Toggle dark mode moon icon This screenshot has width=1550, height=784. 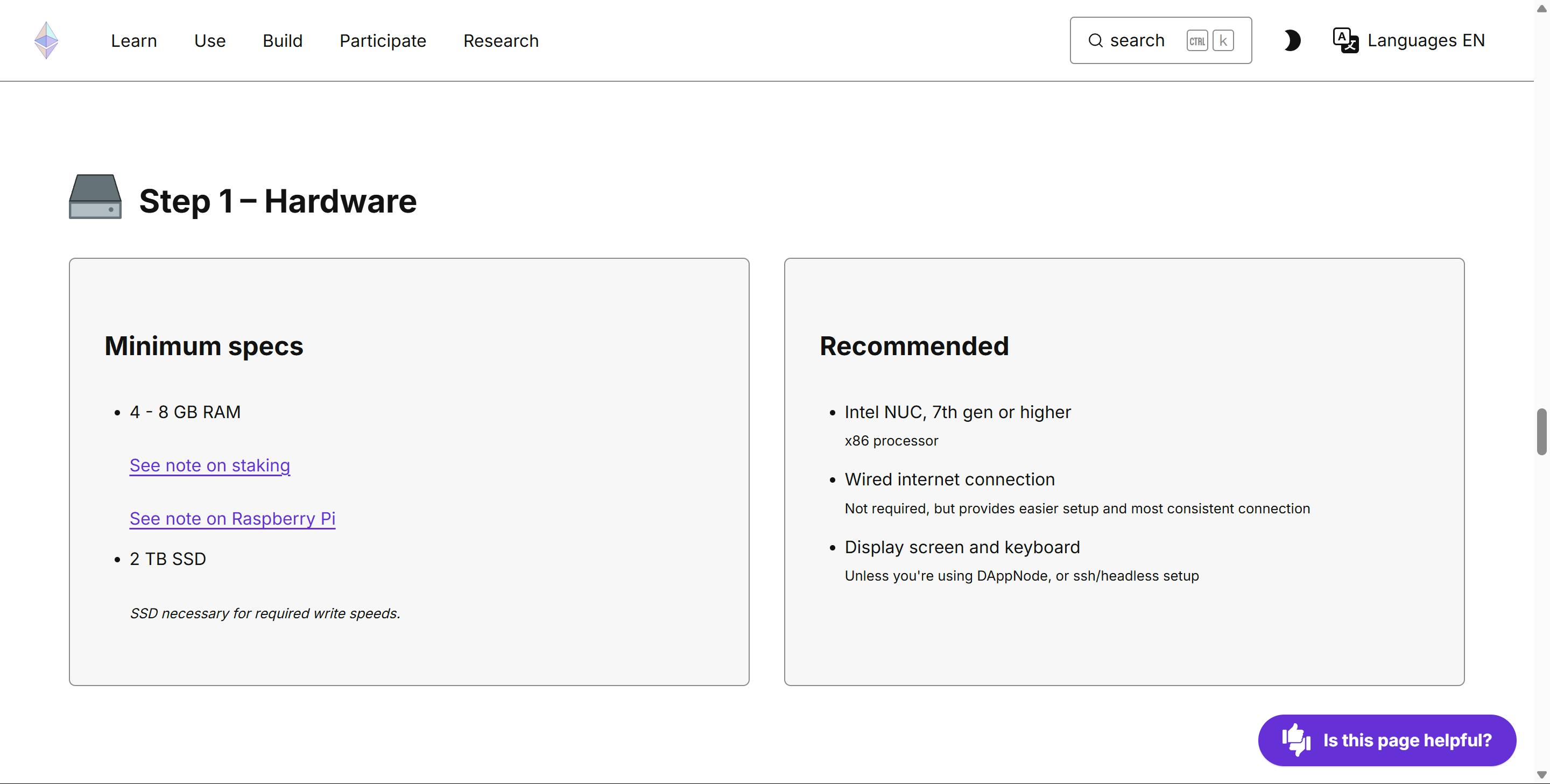tap(1291, 40)
